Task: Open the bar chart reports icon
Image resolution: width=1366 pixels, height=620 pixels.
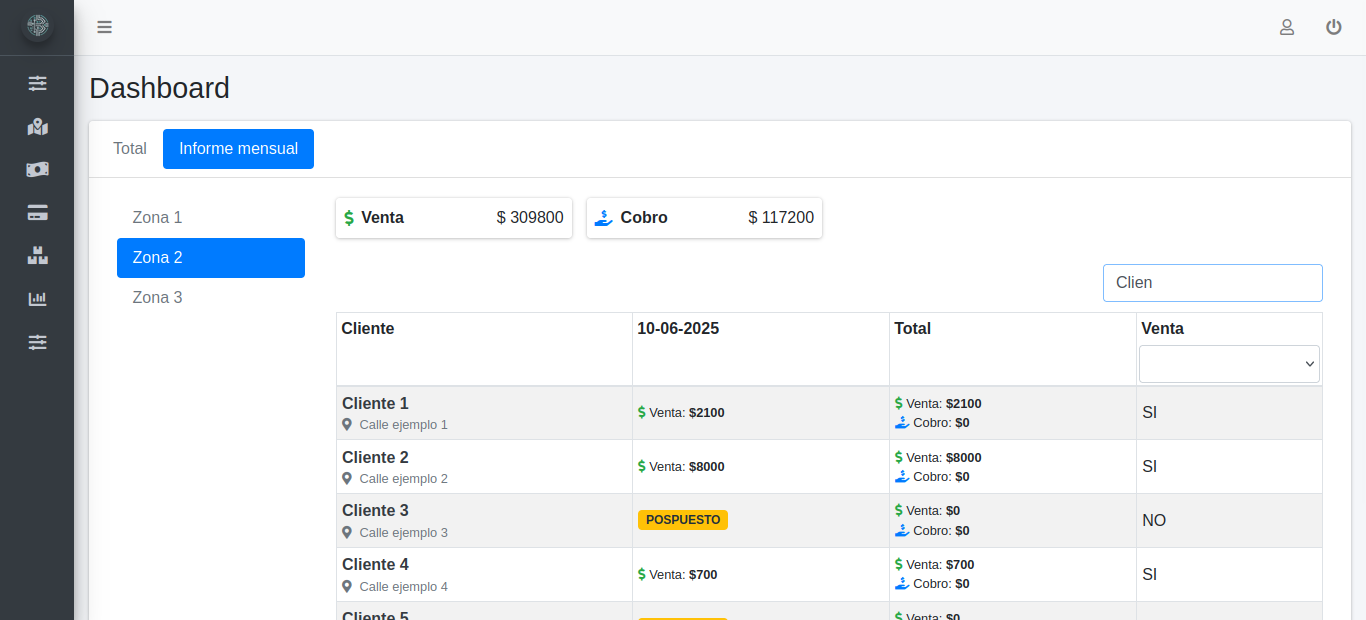Action: [37, 299]
